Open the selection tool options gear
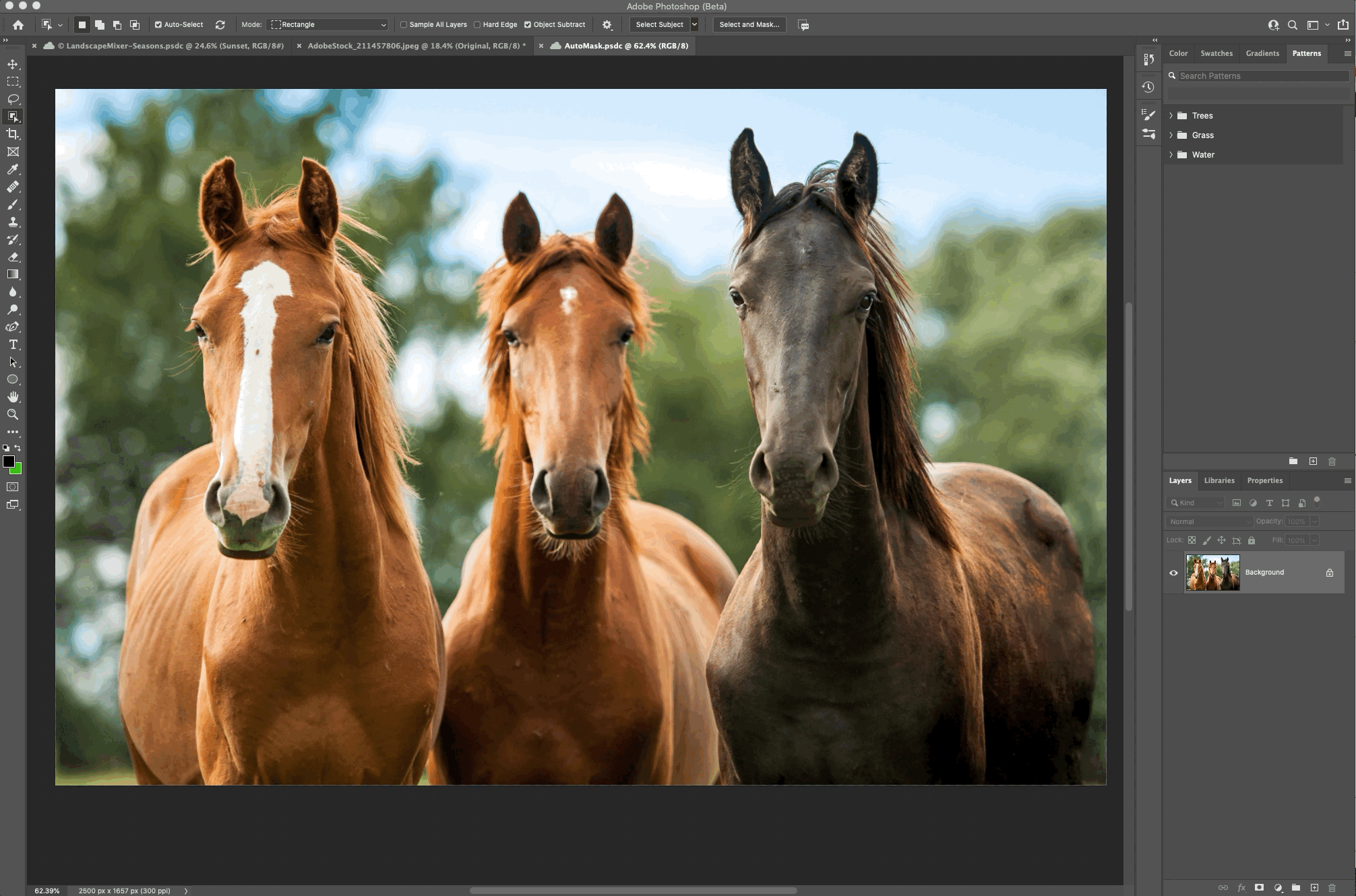1356x896 pixels. (x=606, y=24)
